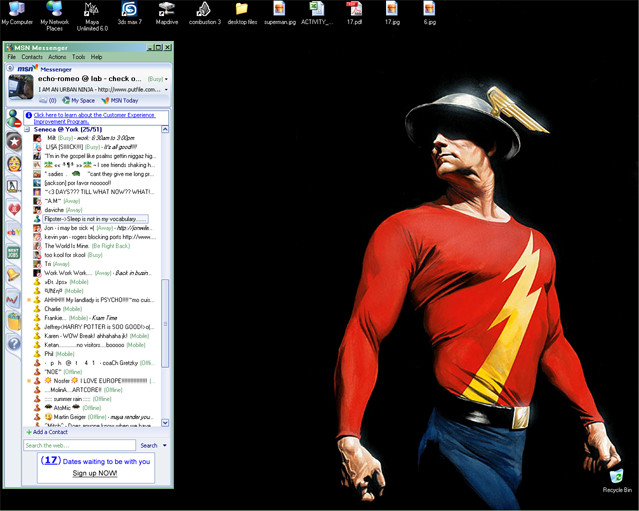Select contact Work Work Work... (Away)
This screenshot has width=639, height=511.
coord(94,273)
